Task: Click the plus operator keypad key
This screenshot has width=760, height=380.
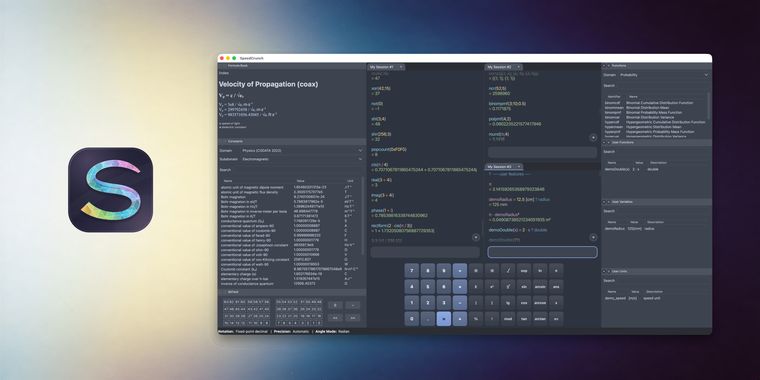Action: (459, 319)
